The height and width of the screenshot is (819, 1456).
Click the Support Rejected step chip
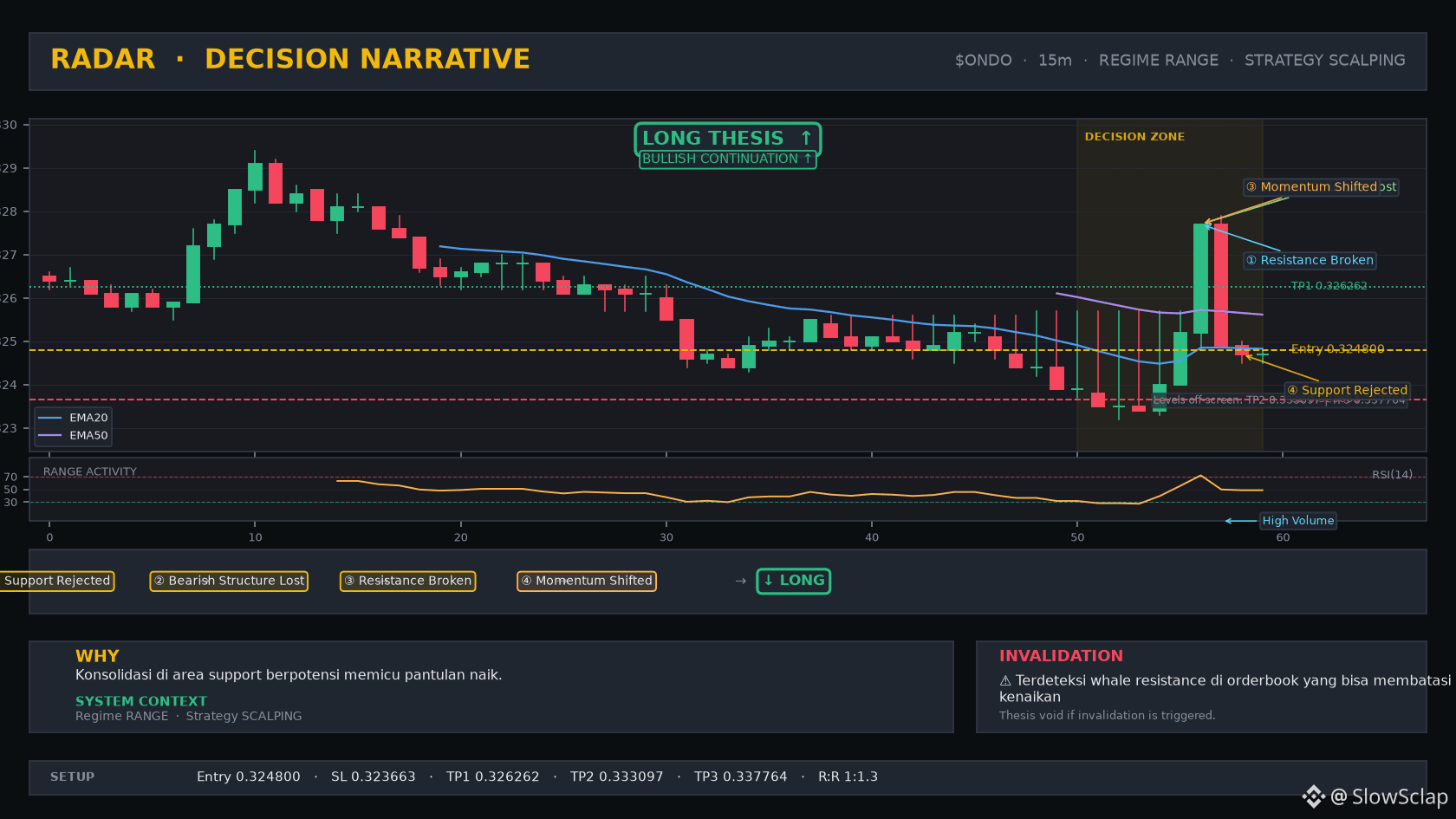(56, 581)
